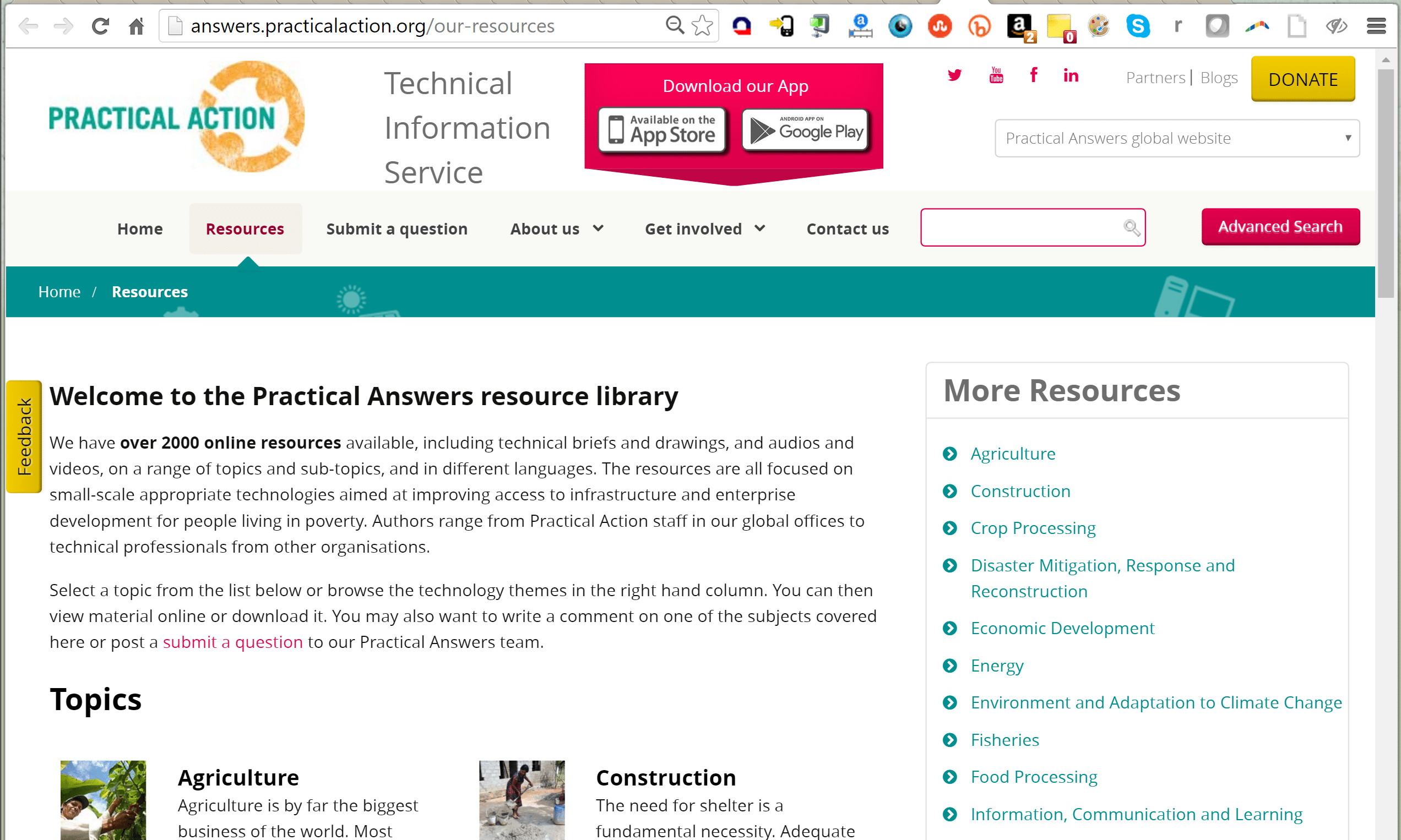This screenshot has width=1401, height=840.
Task: Open the StumbleUpon extension icon
Action: 940,26
